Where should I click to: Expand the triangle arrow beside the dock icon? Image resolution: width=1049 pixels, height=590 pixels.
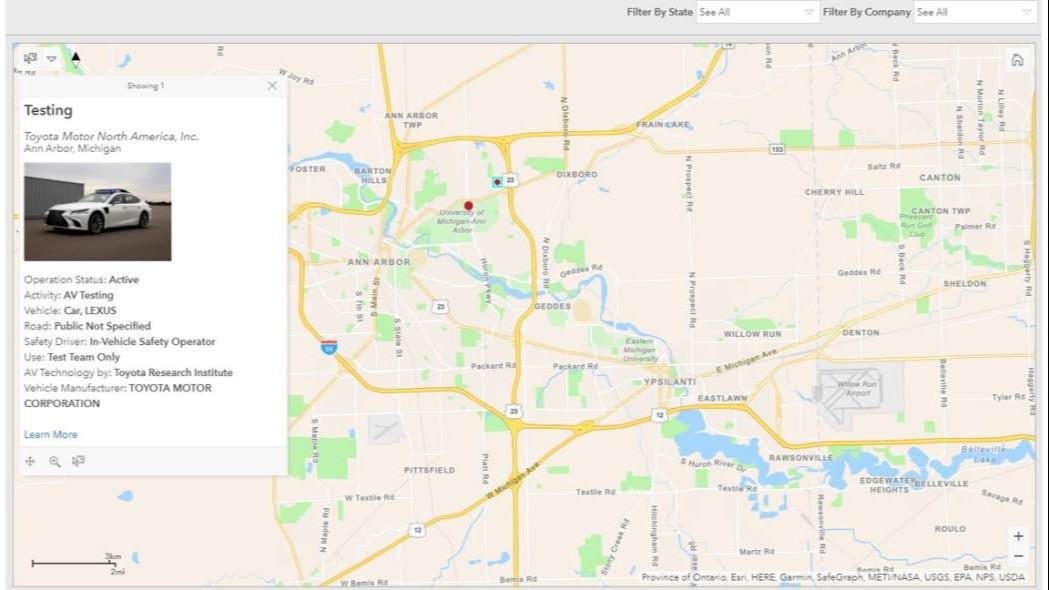pyautogui.click(x=52, y=59)
